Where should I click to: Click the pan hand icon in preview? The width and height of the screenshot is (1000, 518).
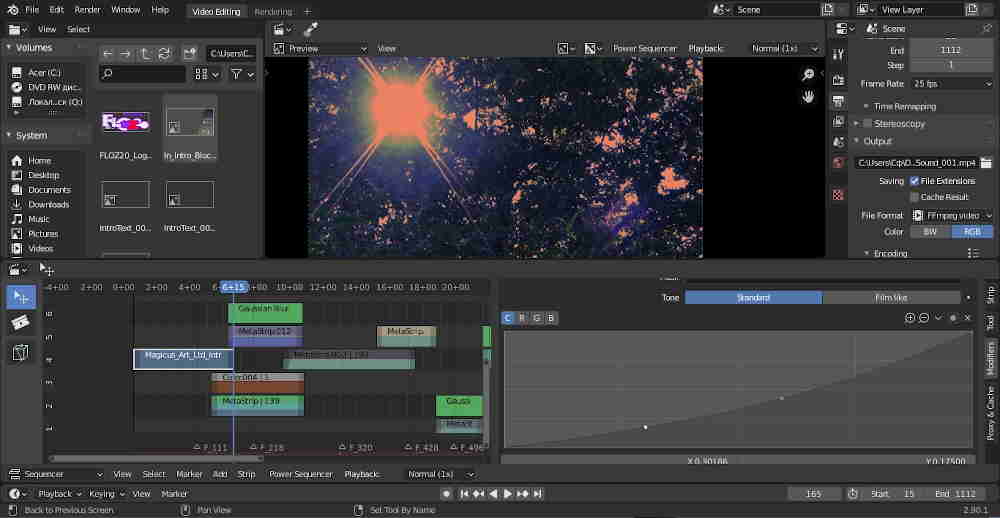pos(808,97)
